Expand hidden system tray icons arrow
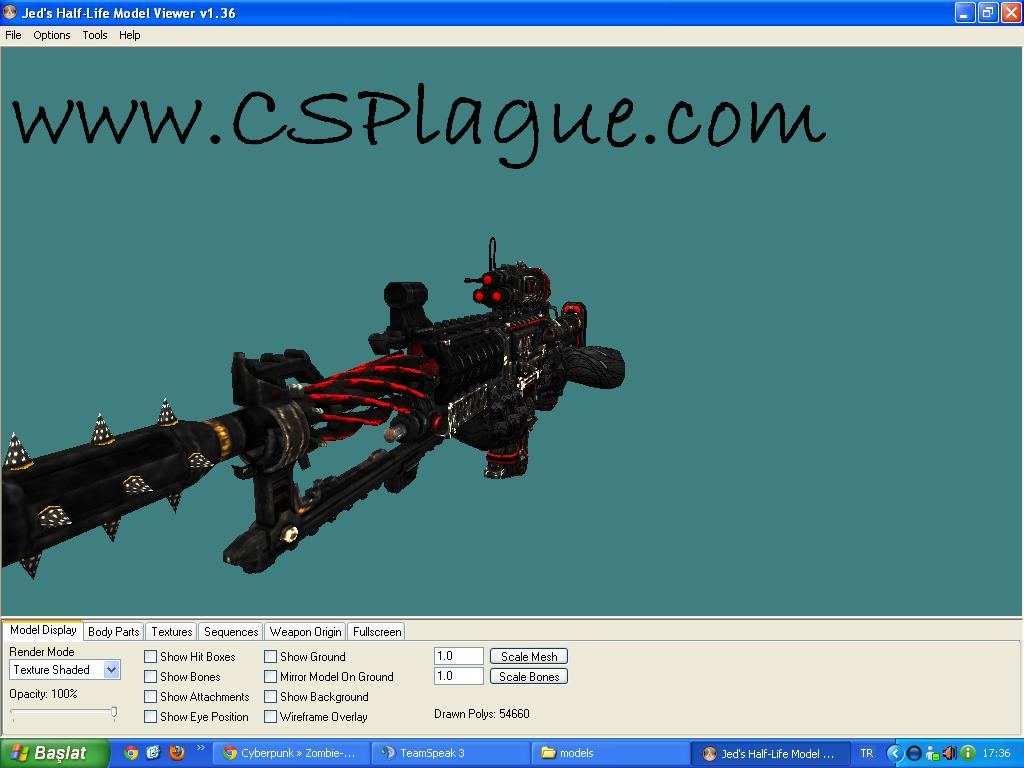The image size is (1024, 768). [x=895, y=753]
